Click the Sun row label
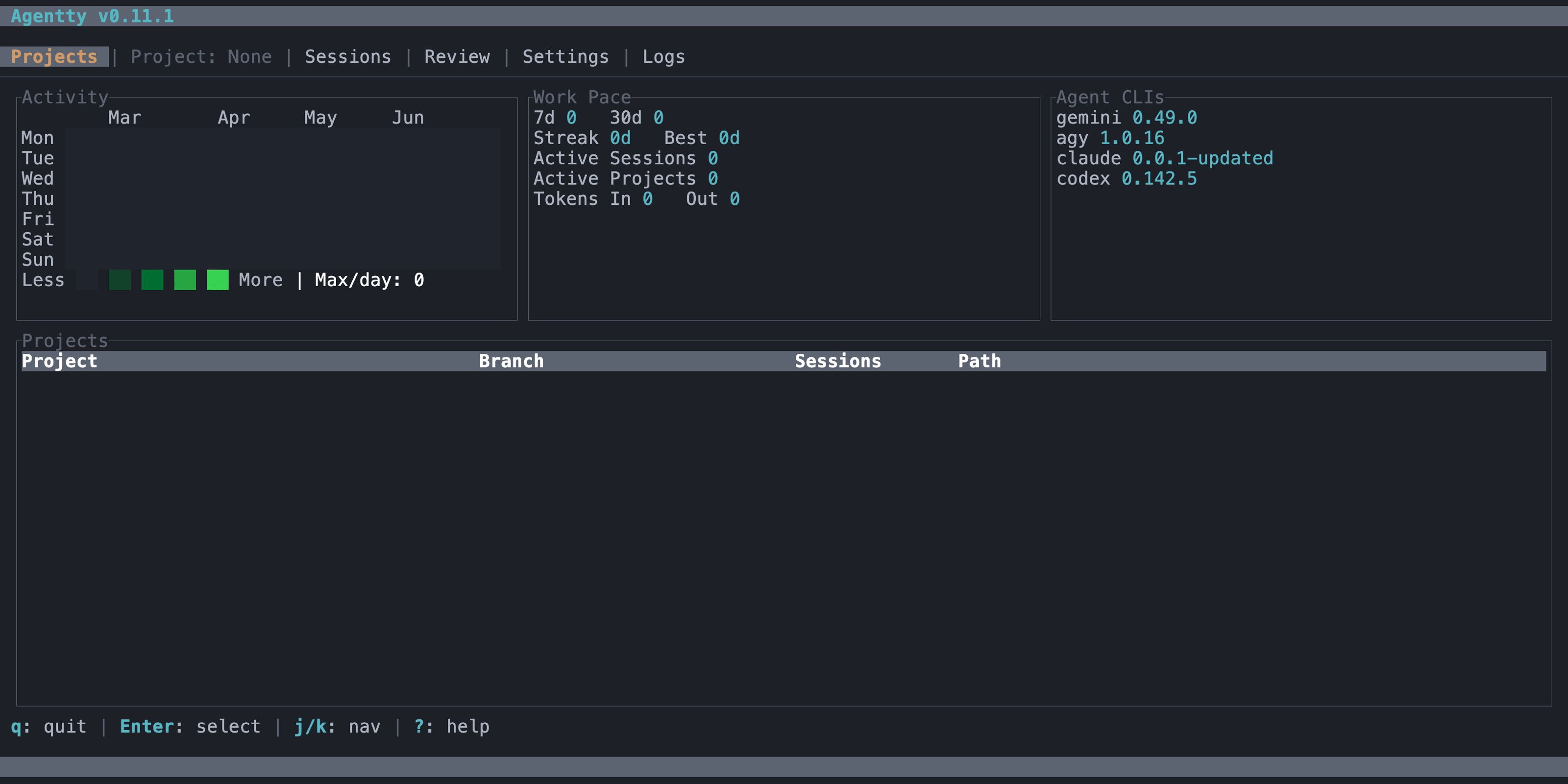This screenshot has height=784, width=1568. click(x=38, y=260)
